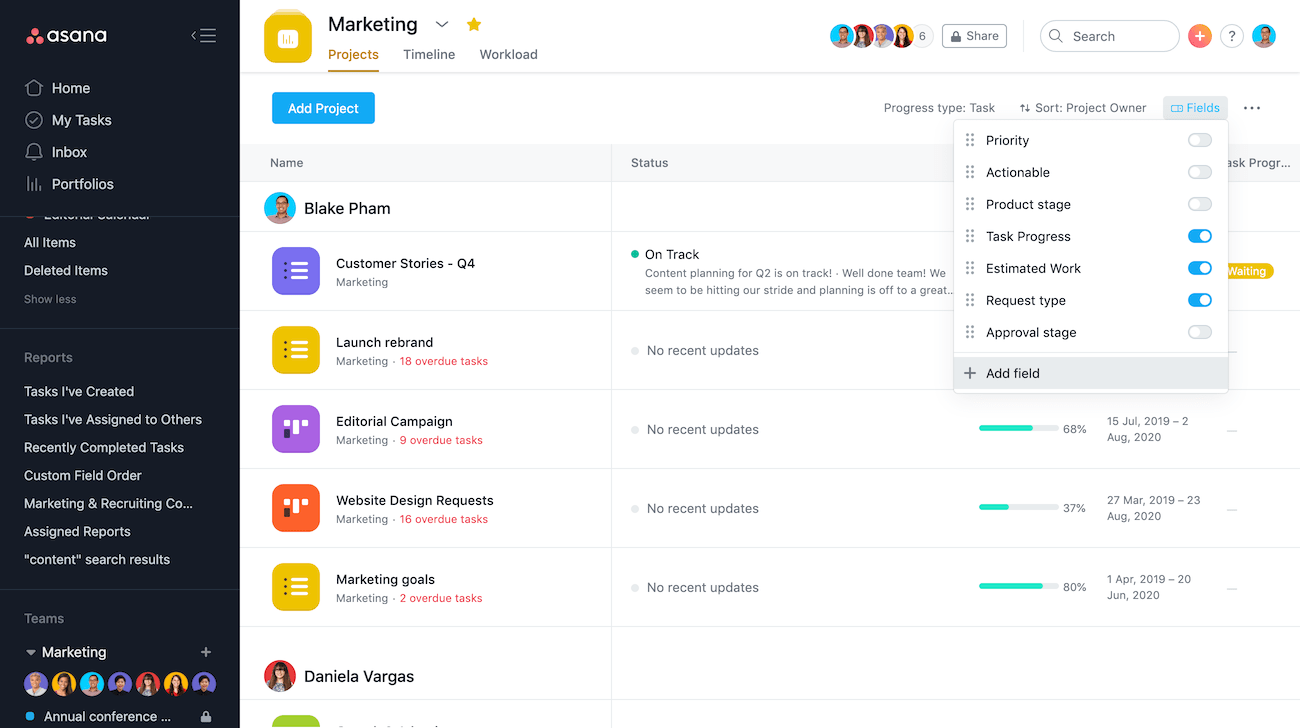
Task: Open the help question mark icon
Action: point(1232,36)
